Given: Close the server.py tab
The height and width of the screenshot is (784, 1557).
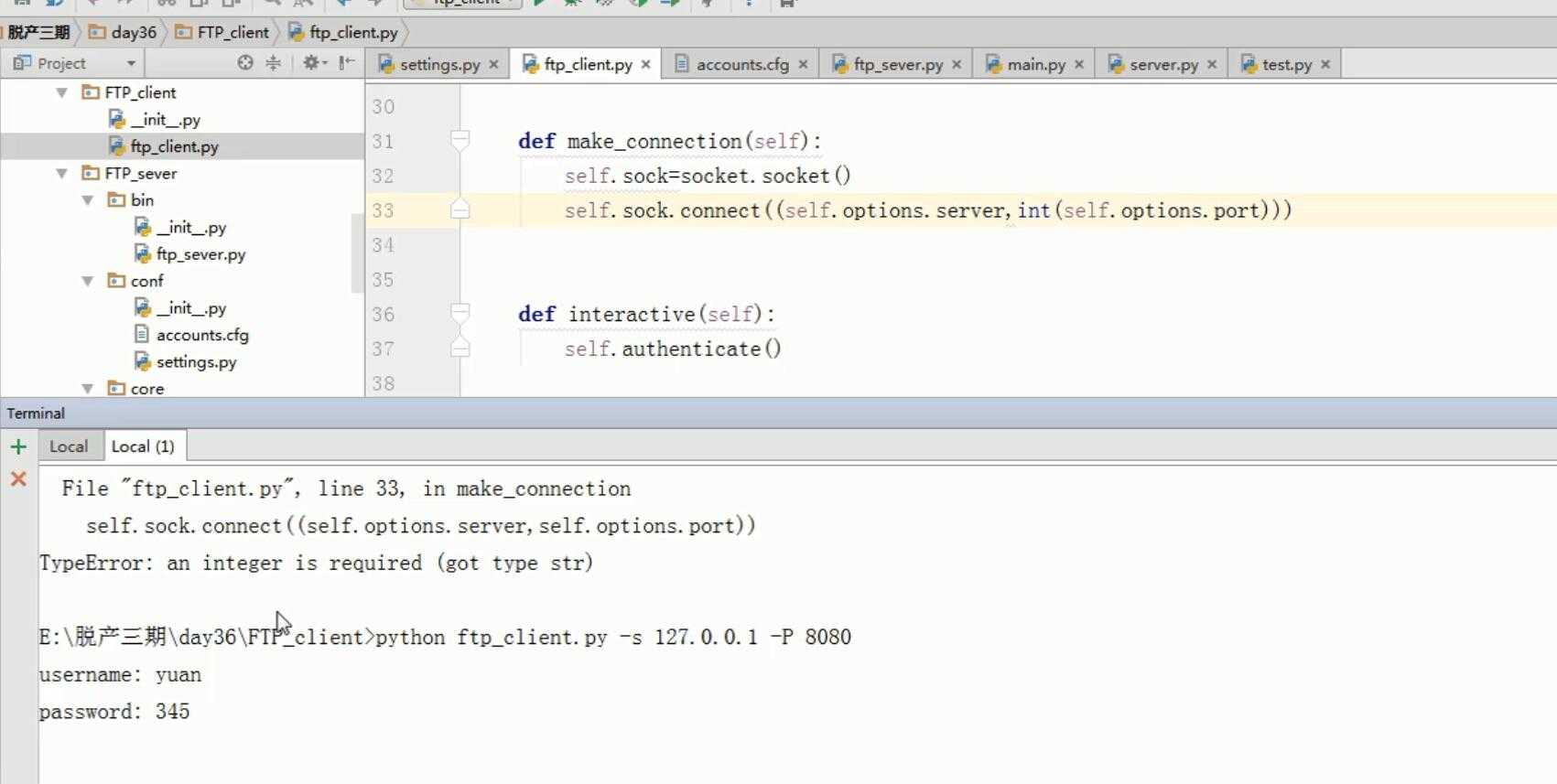Looking at the screenshot, I should (1212, 64).
